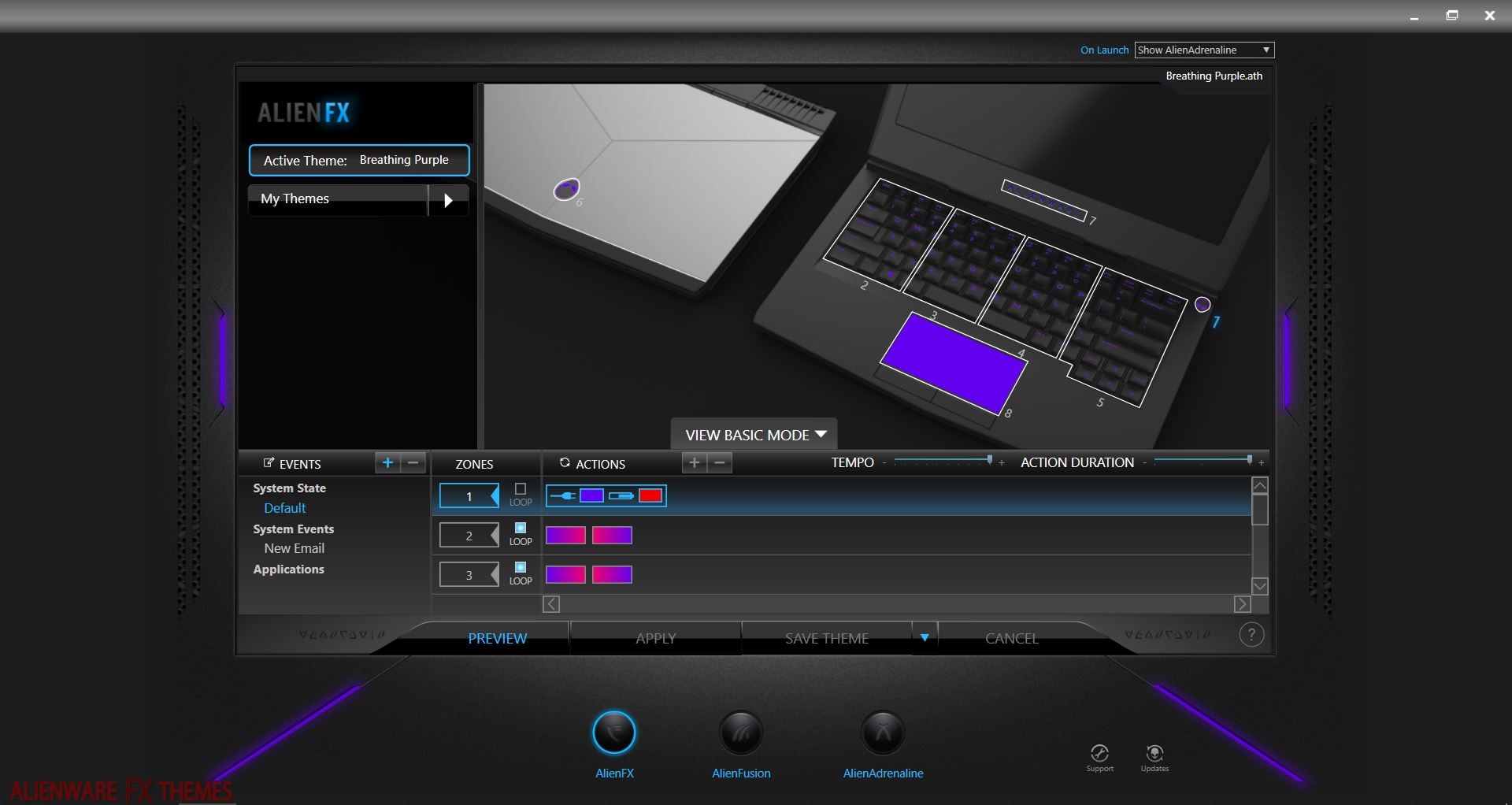
Task: Click the TEMPO slider handle
Action: click(990, 460)
